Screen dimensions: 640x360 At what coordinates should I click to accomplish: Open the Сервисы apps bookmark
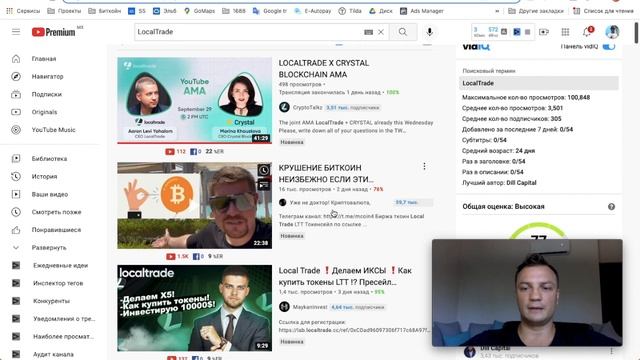[x=23, y=11]
